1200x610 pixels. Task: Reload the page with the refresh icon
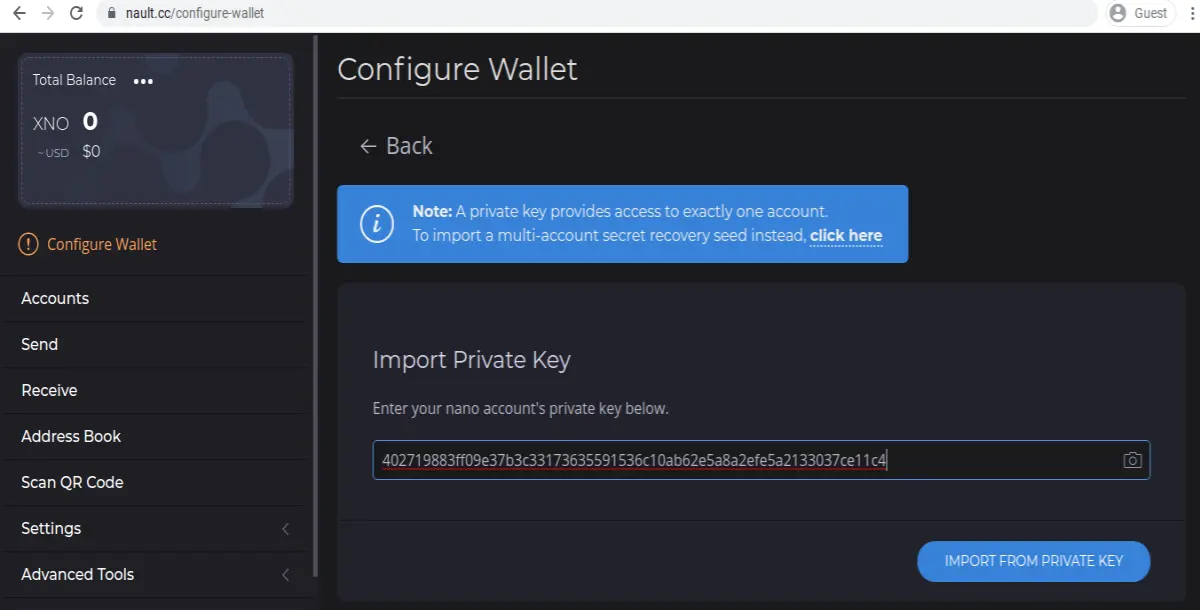77,14
